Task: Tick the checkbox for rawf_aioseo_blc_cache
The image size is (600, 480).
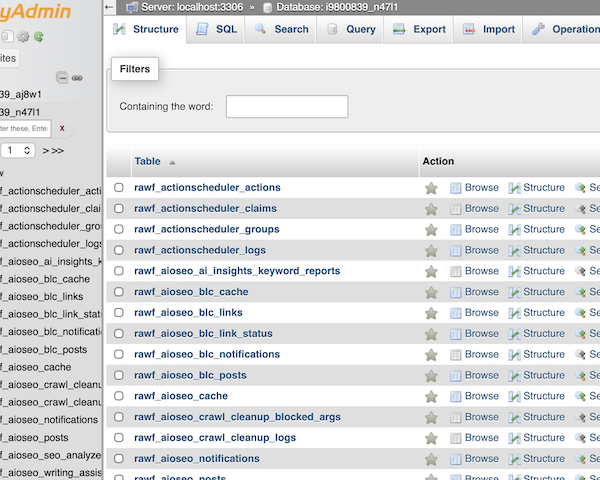Action: point(119,292)
